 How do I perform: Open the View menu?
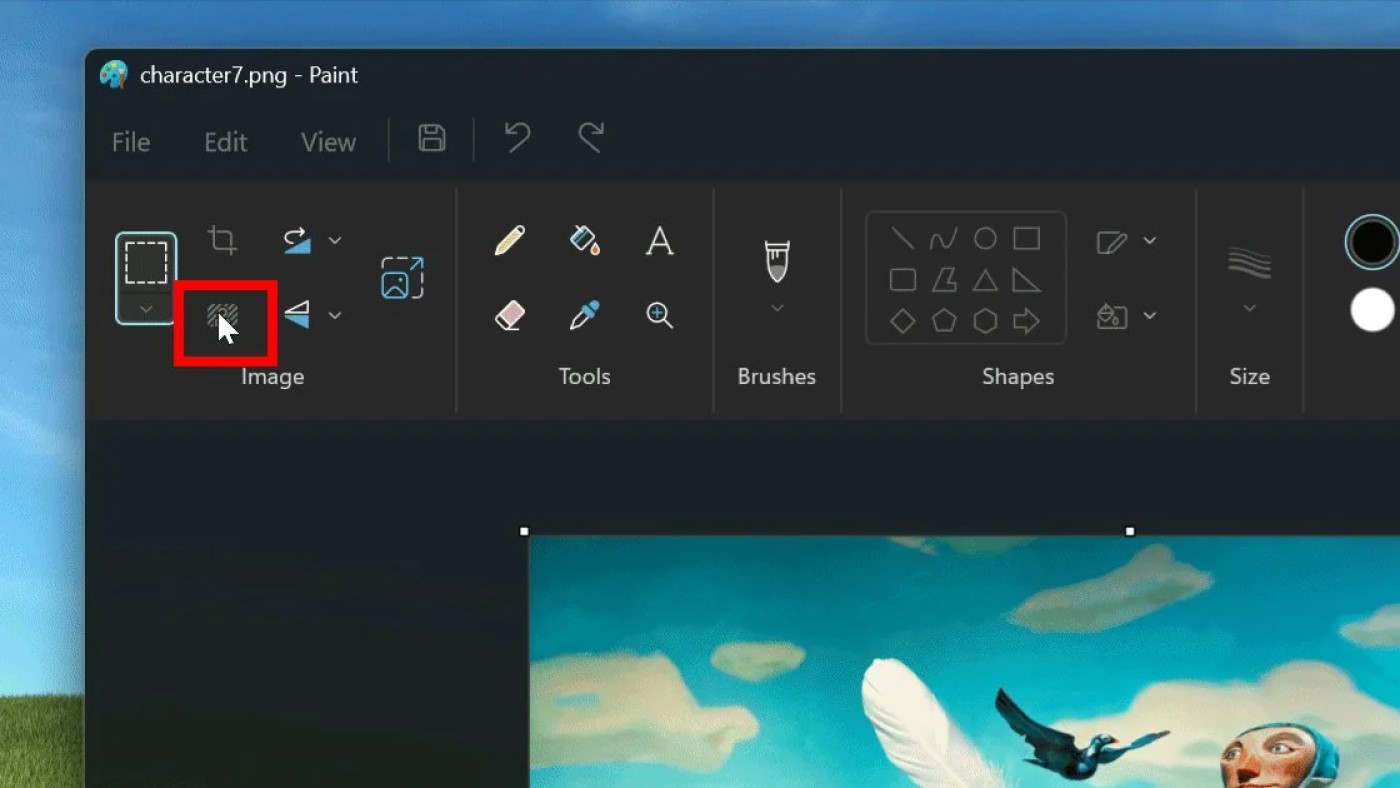tap(328, 142)
